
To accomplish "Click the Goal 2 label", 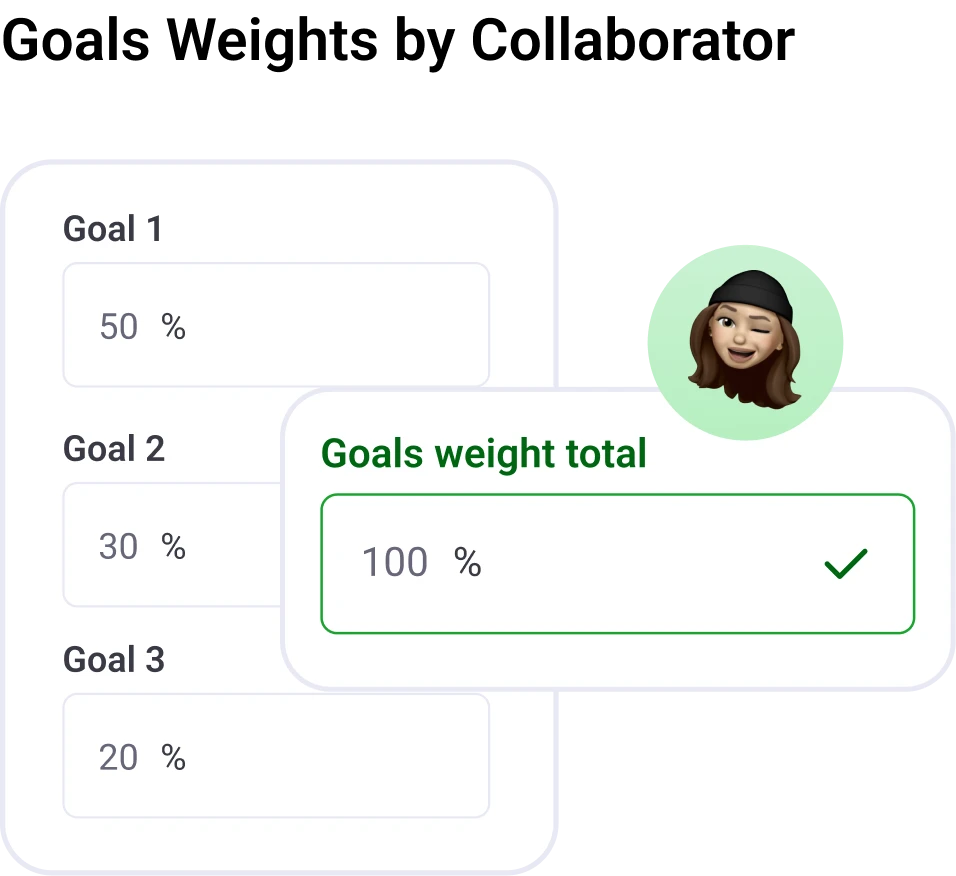I will coord(113,449).
